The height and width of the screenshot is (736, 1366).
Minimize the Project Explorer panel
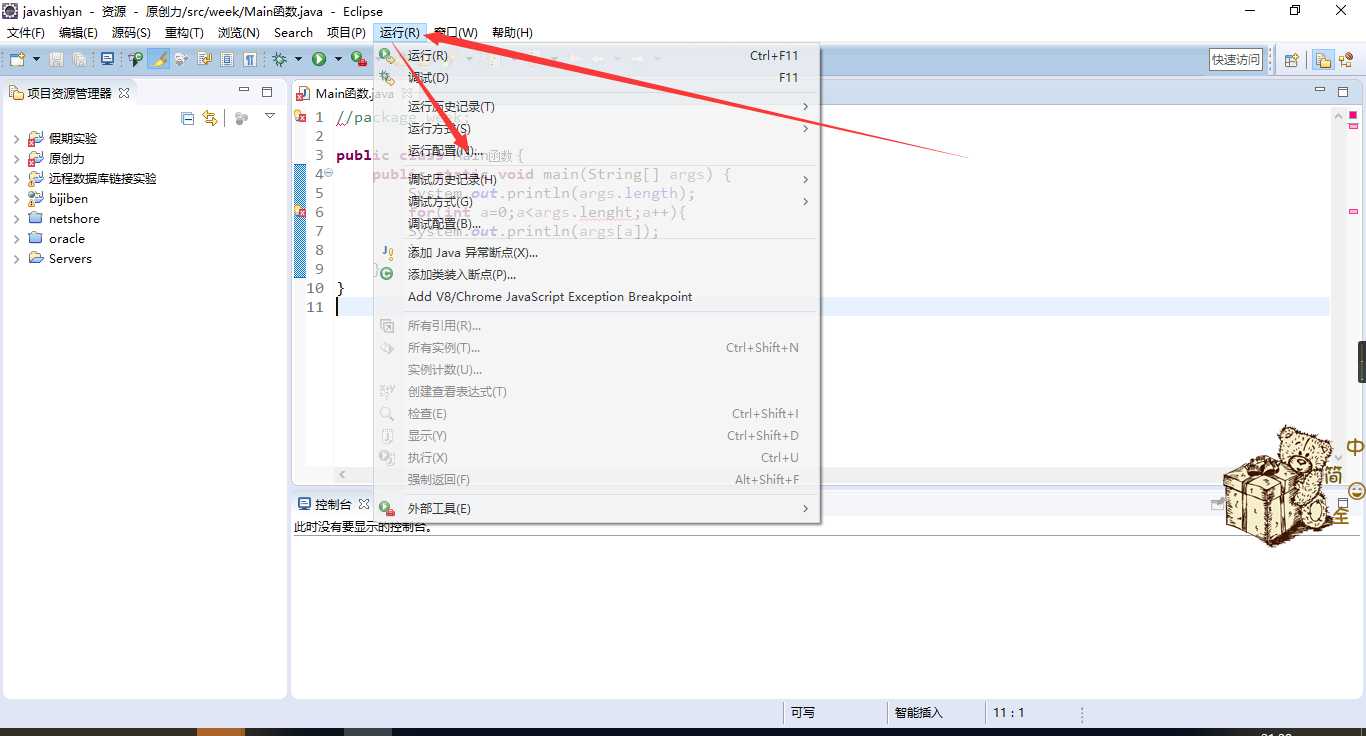(244, 91)
